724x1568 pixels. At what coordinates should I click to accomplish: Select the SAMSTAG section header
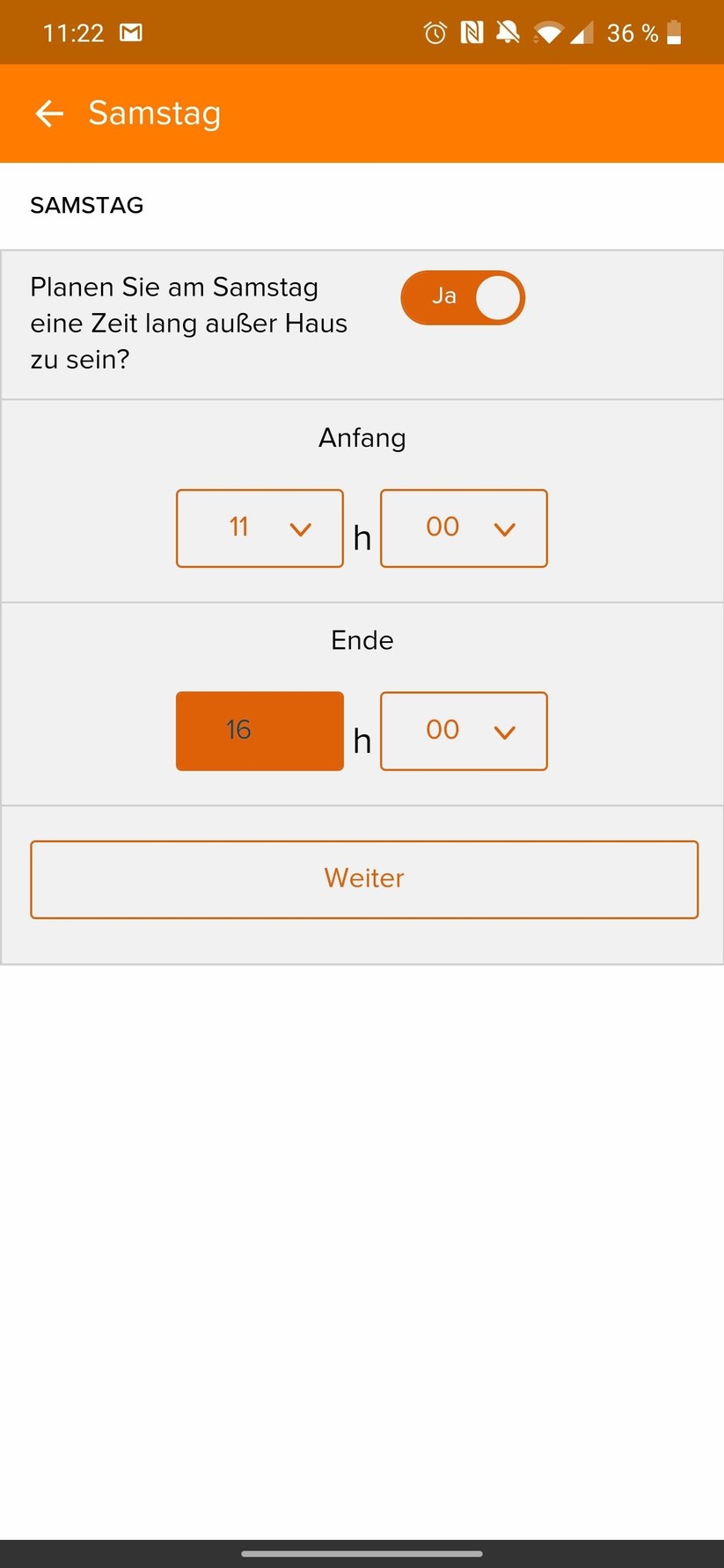pos(86,205)
